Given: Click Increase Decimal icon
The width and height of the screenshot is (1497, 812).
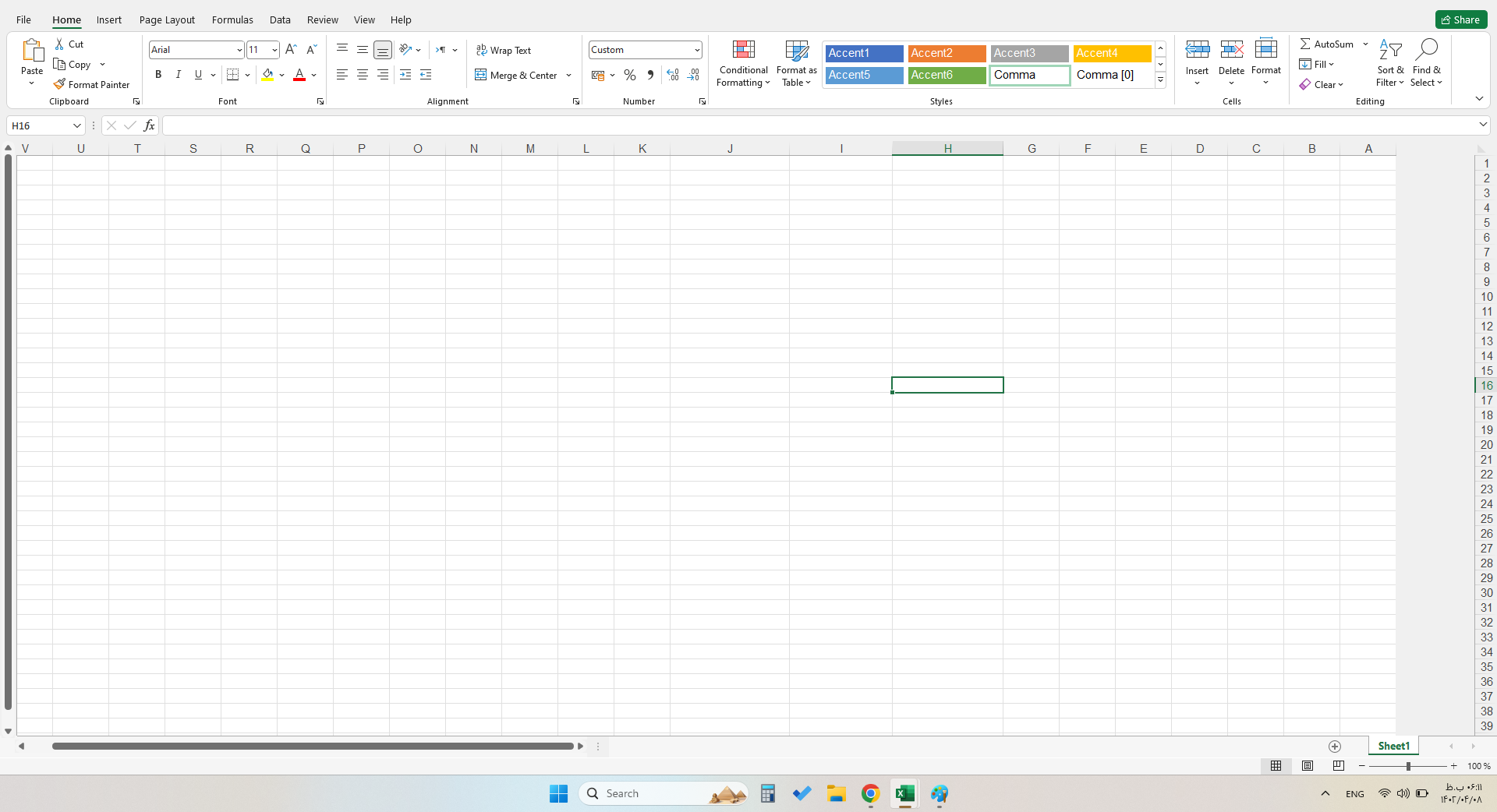Looking at the screenshot, I should pos(673,75).
